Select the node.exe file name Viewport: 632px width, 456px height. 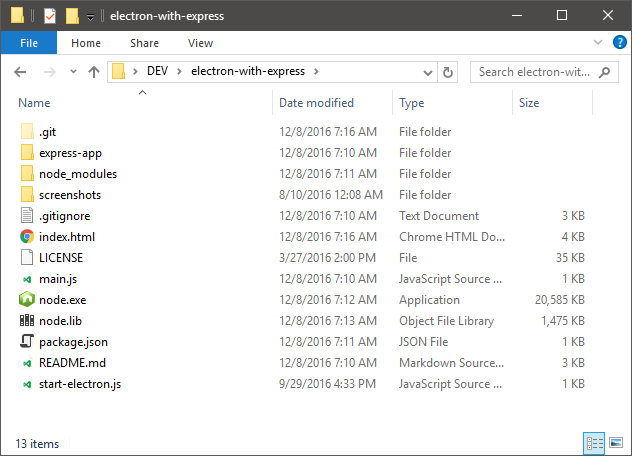pyautogui.click(x=62, y=300)
